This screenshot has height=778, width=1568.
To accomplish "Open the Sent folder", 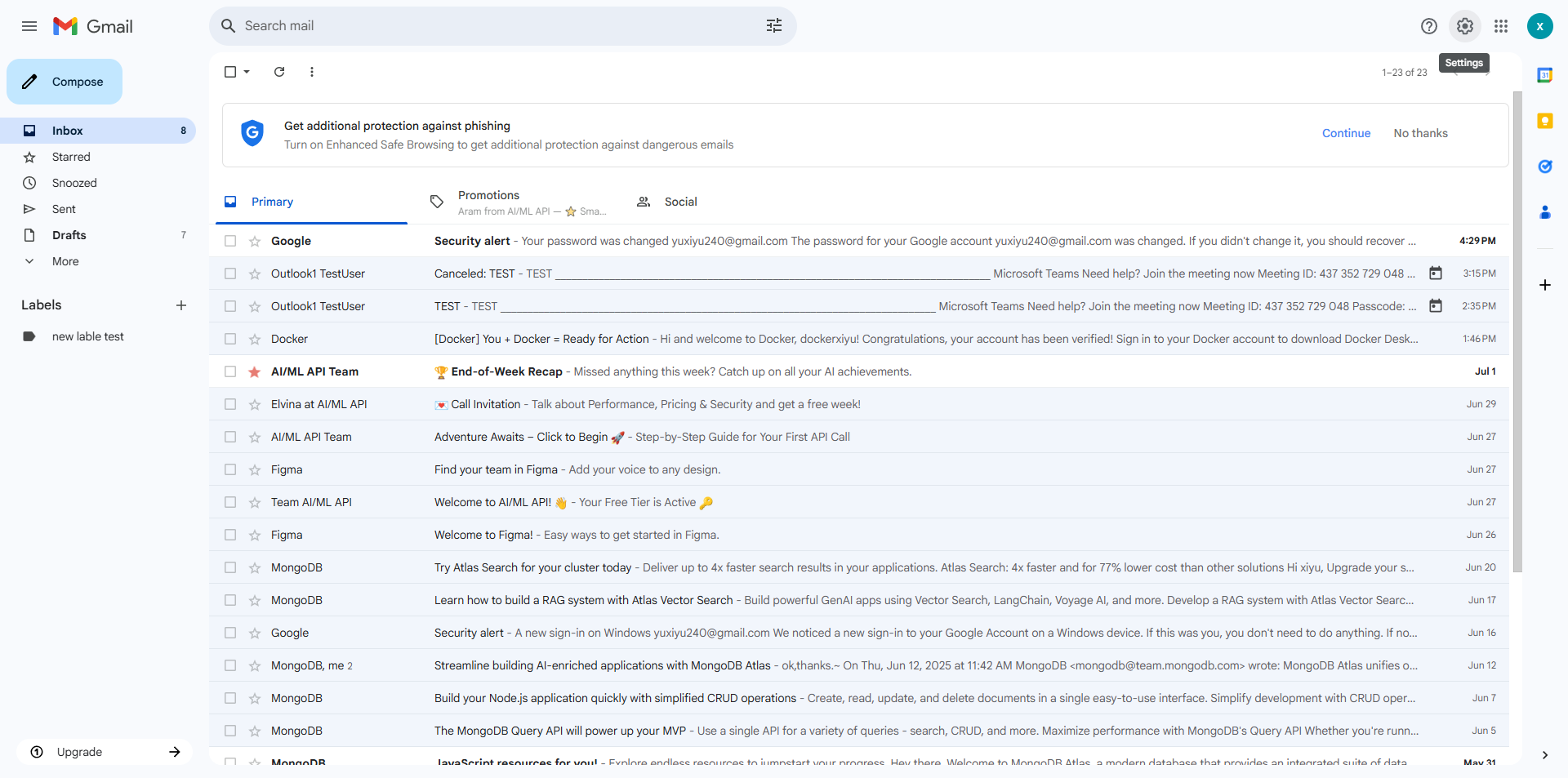I will [x=98, y=209].
